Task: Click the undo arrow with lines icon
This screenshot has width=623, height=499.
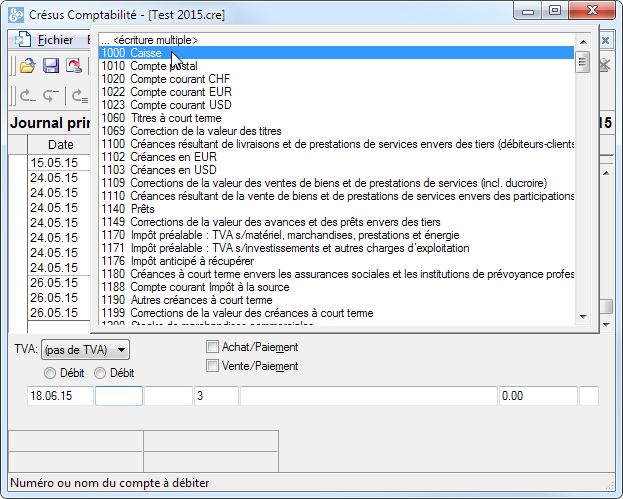Action: click(x=79, y=96)
